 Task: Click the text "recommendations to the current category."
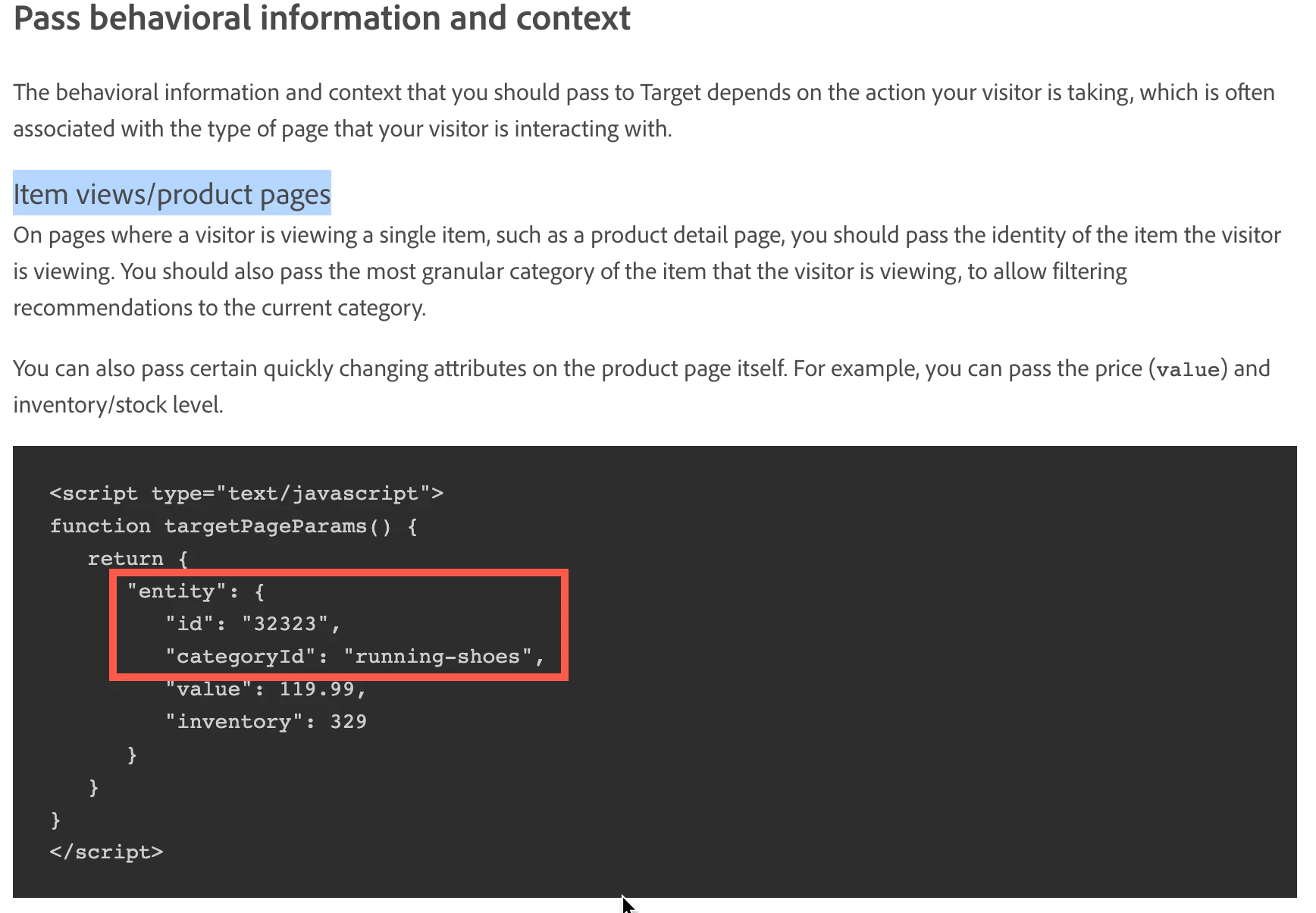coord(220,308)
